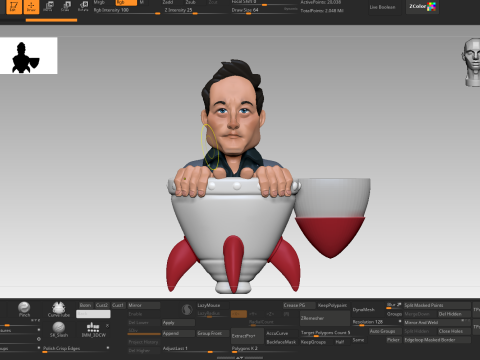Run ZRemesher
Image resolution: width=480 pixels, height=360 pixels.
(325, 318)
